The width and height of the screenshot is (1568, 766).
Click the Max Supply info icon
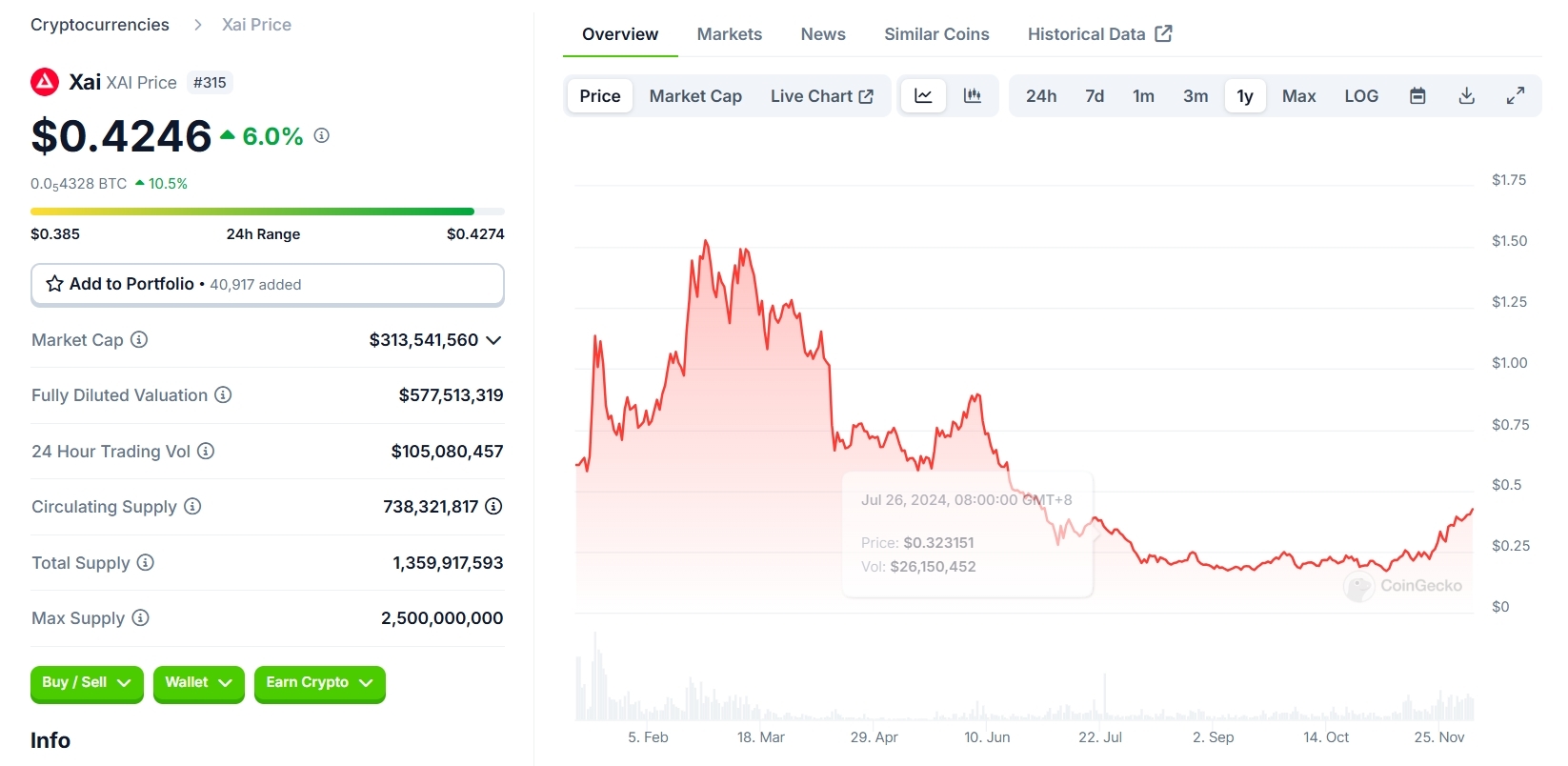pos(140,618)
